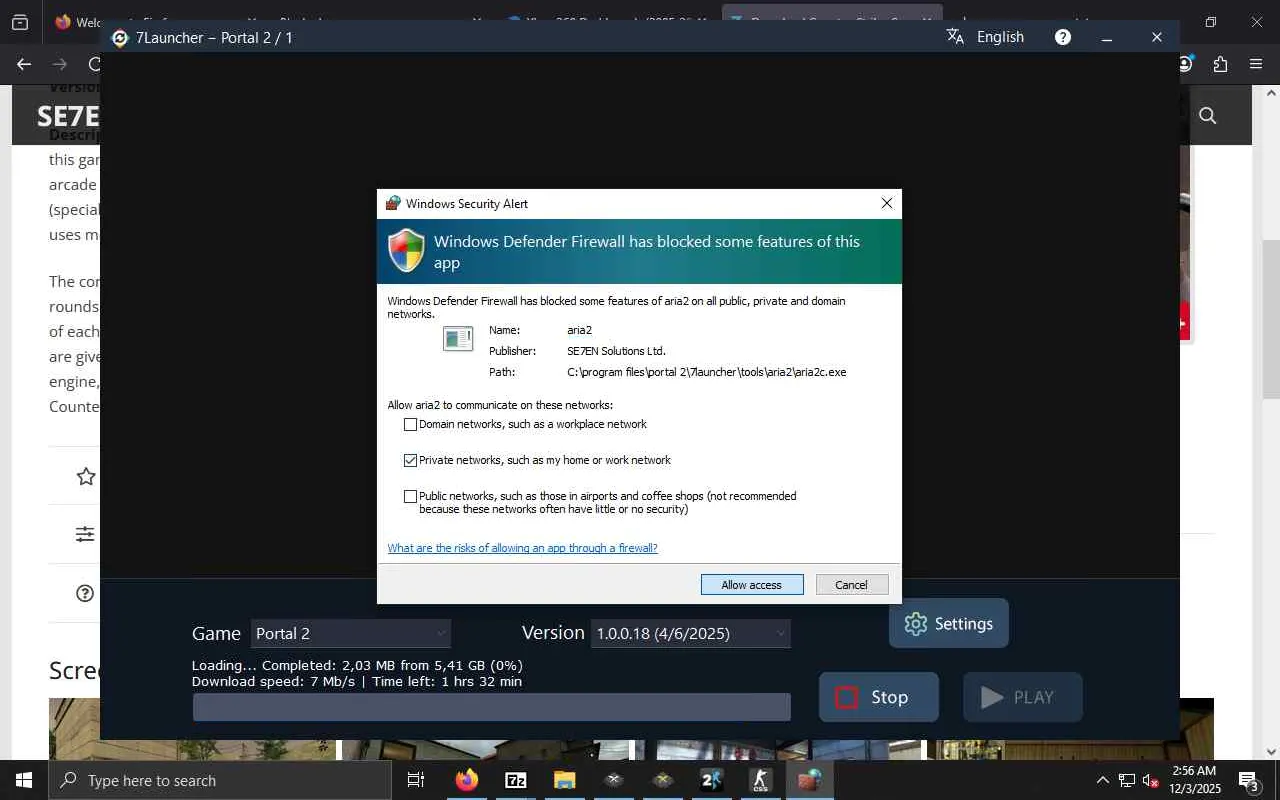1280x800 pixels.
Task: Enable Public networks checkbox
Action: coord(410,496)
